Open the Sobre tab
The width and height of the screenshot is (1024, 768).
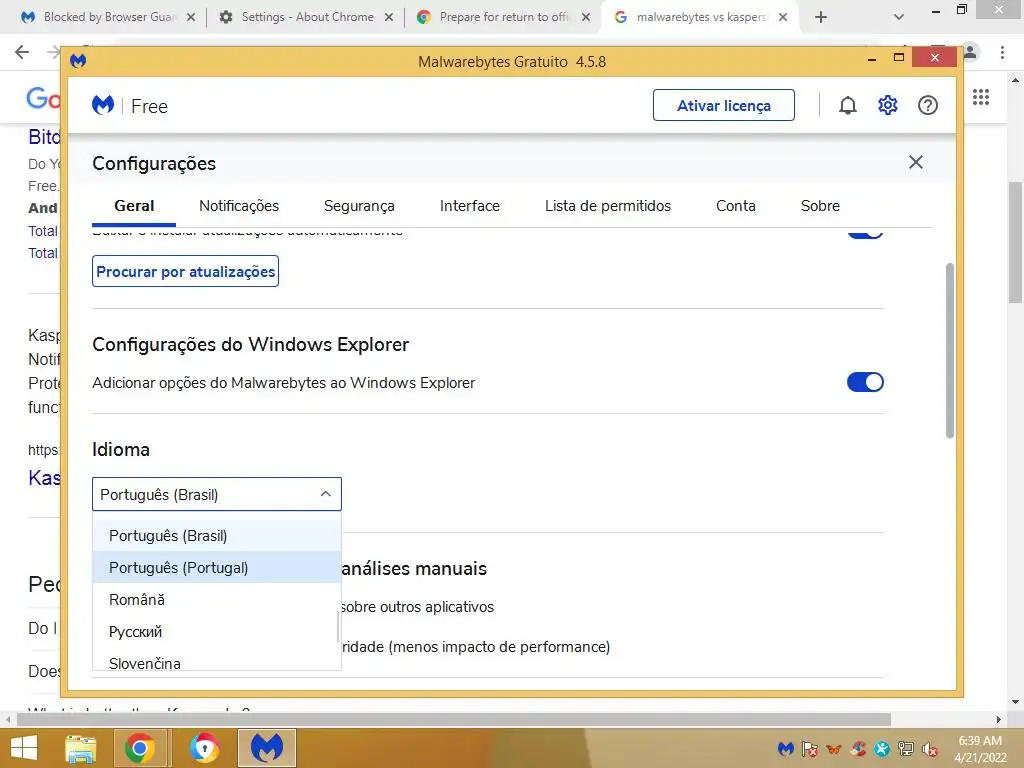coord(820,206)
